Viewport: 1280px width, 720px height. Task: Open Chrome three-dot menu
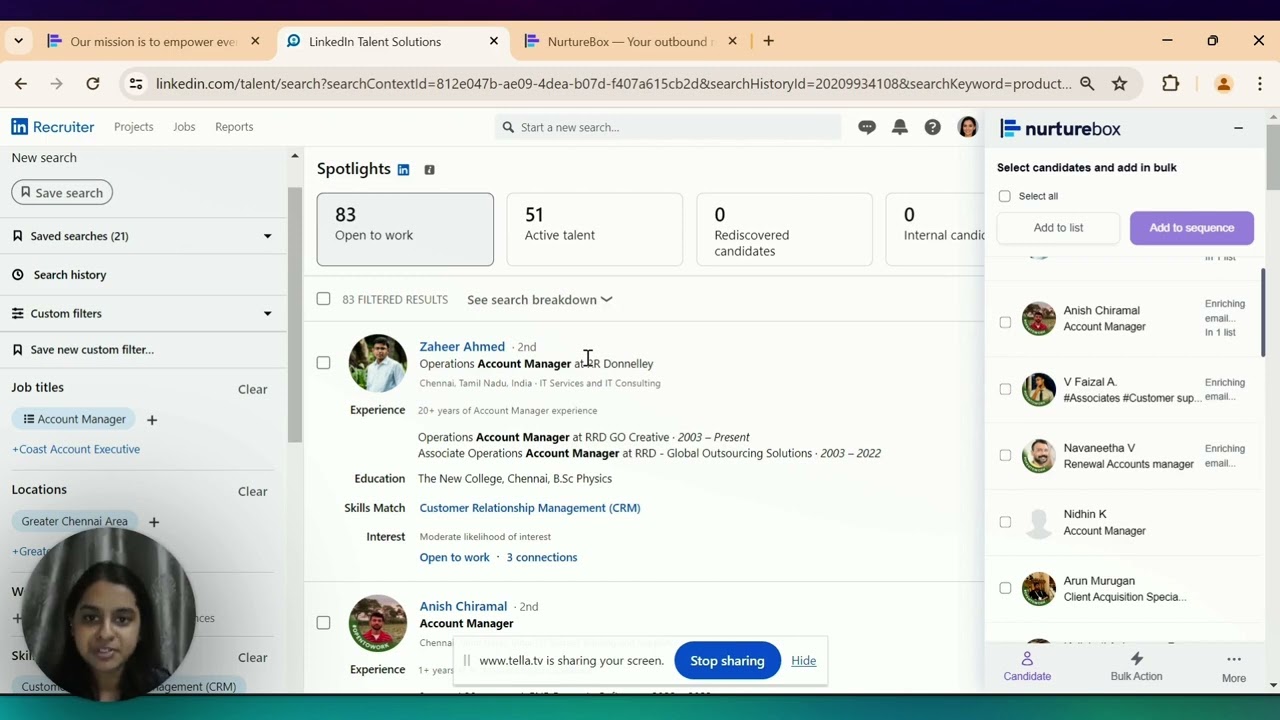tap(1260, 84)
